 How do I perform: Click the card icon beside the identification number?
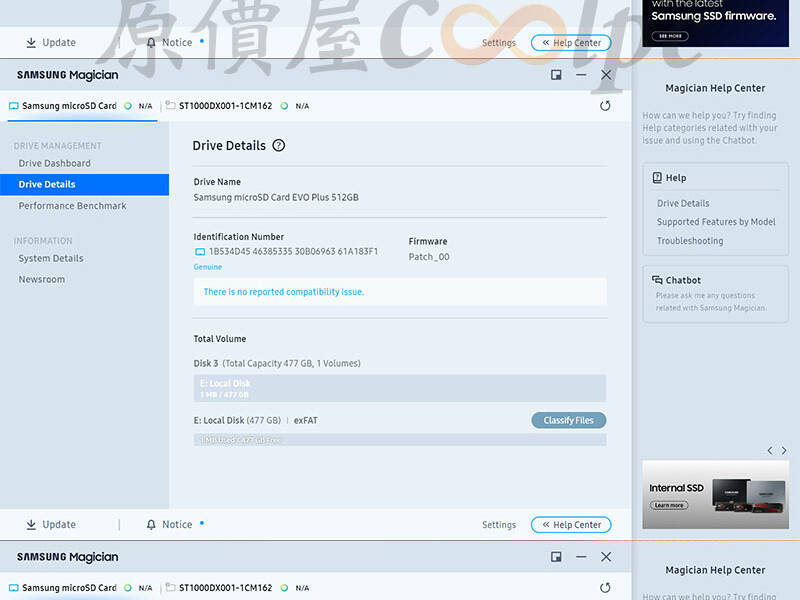click(200, 252)
